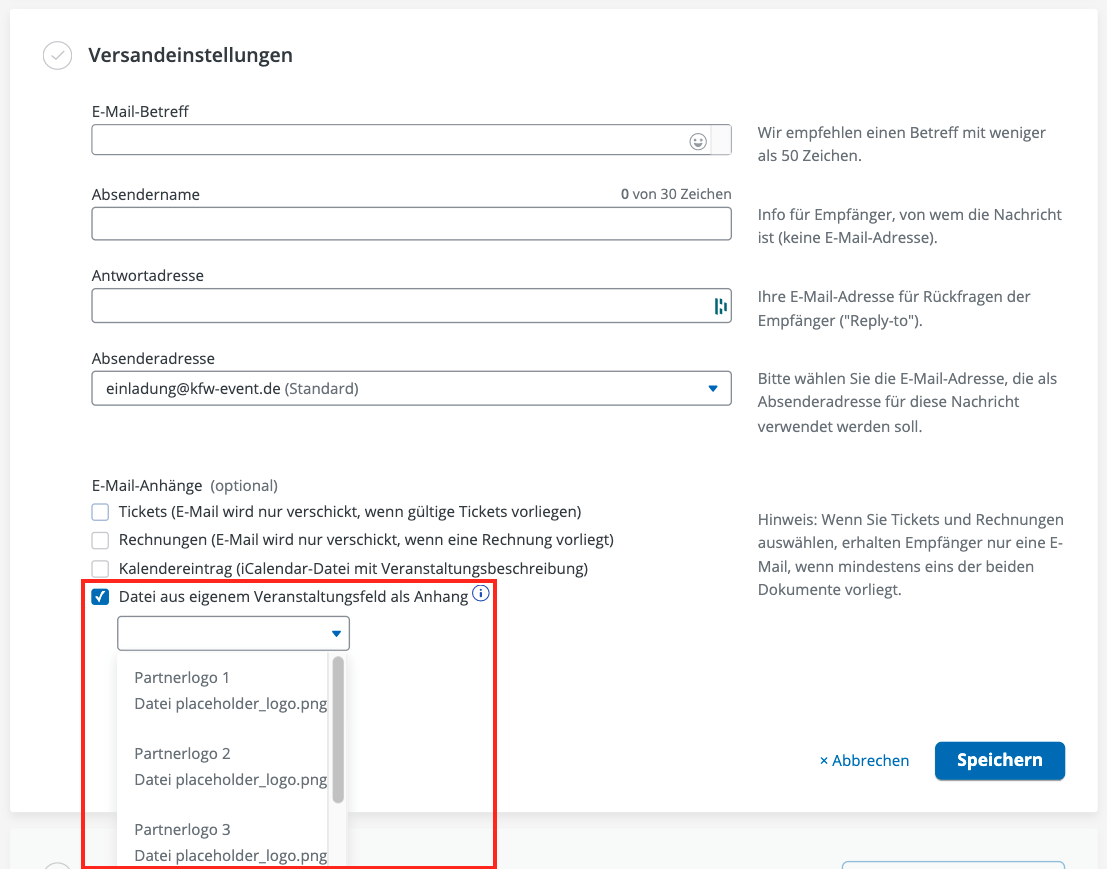
Task: Click the green icon in Antwortadresse field
Action: [719, 306]
